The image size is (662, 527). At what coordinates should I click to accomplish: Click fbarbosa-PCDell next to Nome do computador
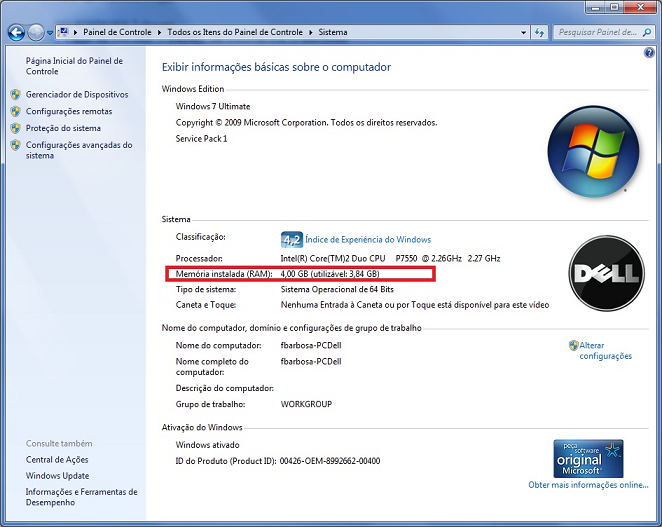[311, 345]
